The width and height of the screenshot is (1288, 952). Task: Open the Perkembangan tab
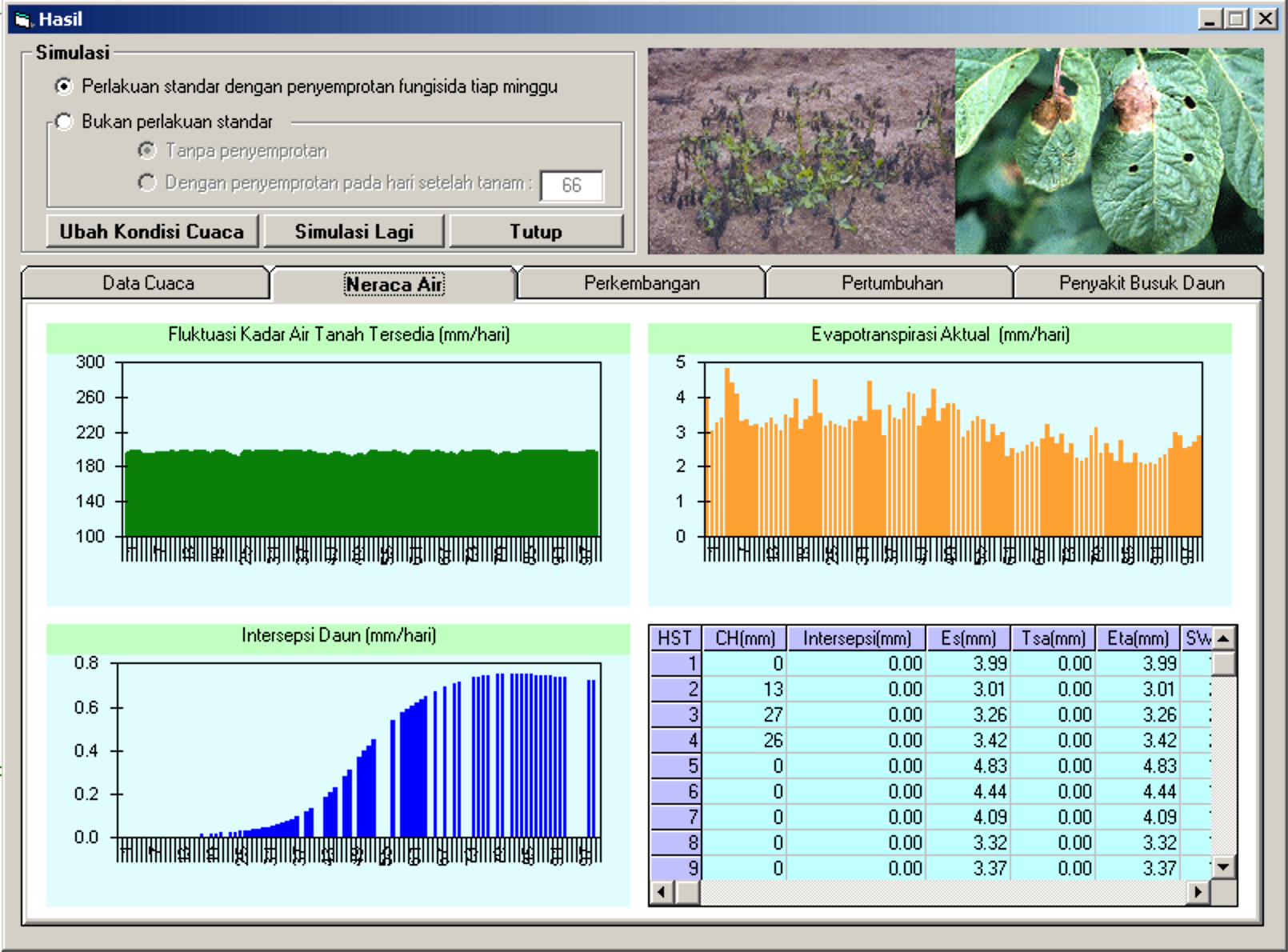(x=642, y=283)
